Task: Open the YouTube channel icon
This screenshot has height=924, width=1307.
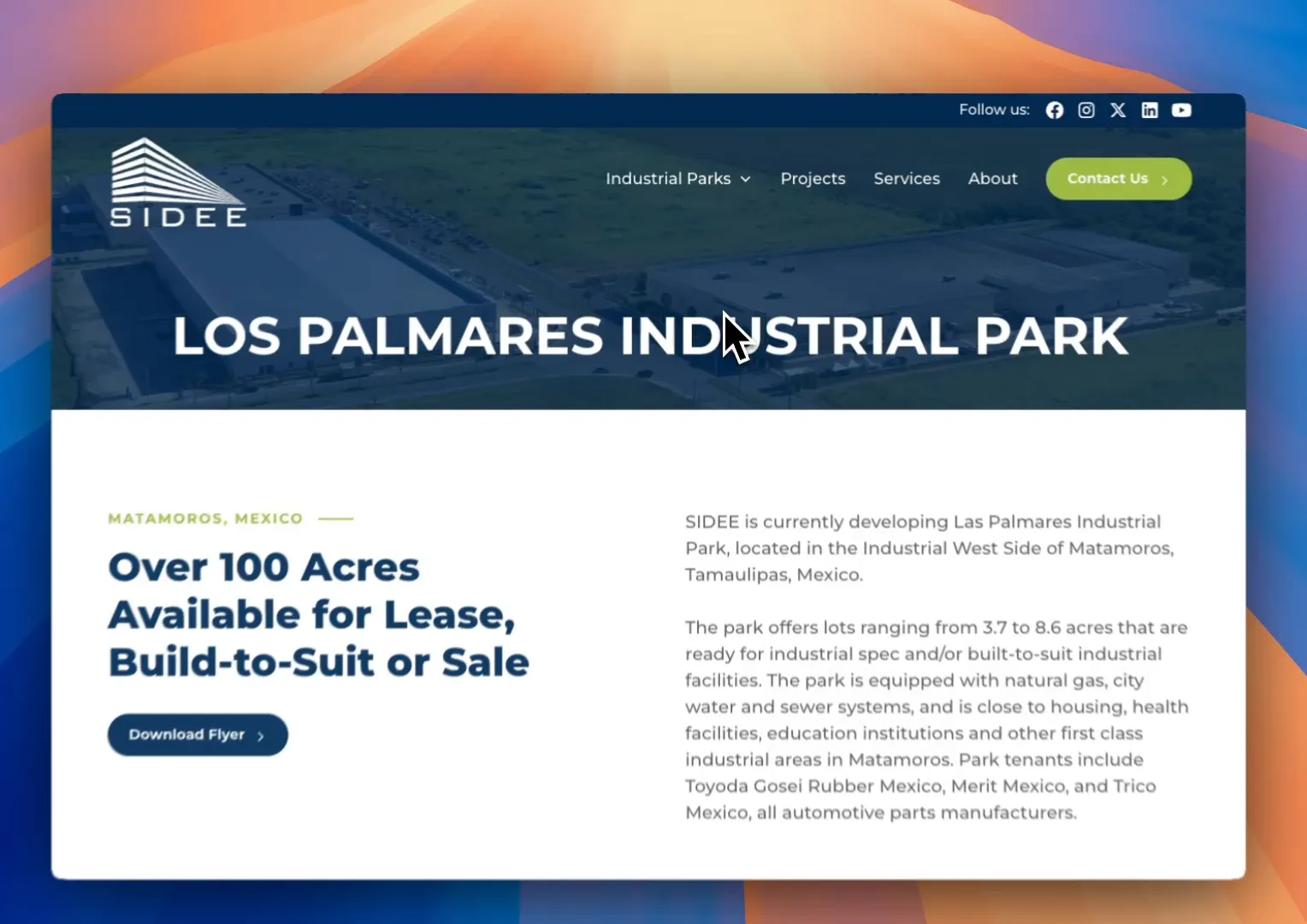Action: tap(1181, 110)
